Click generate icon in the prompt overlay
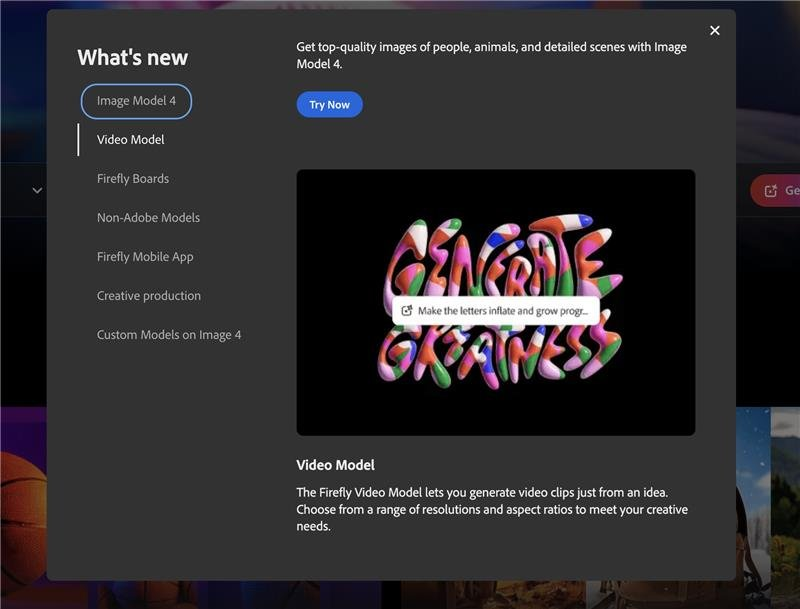Viewport: 800px width, 609px height. click(407, 311)
